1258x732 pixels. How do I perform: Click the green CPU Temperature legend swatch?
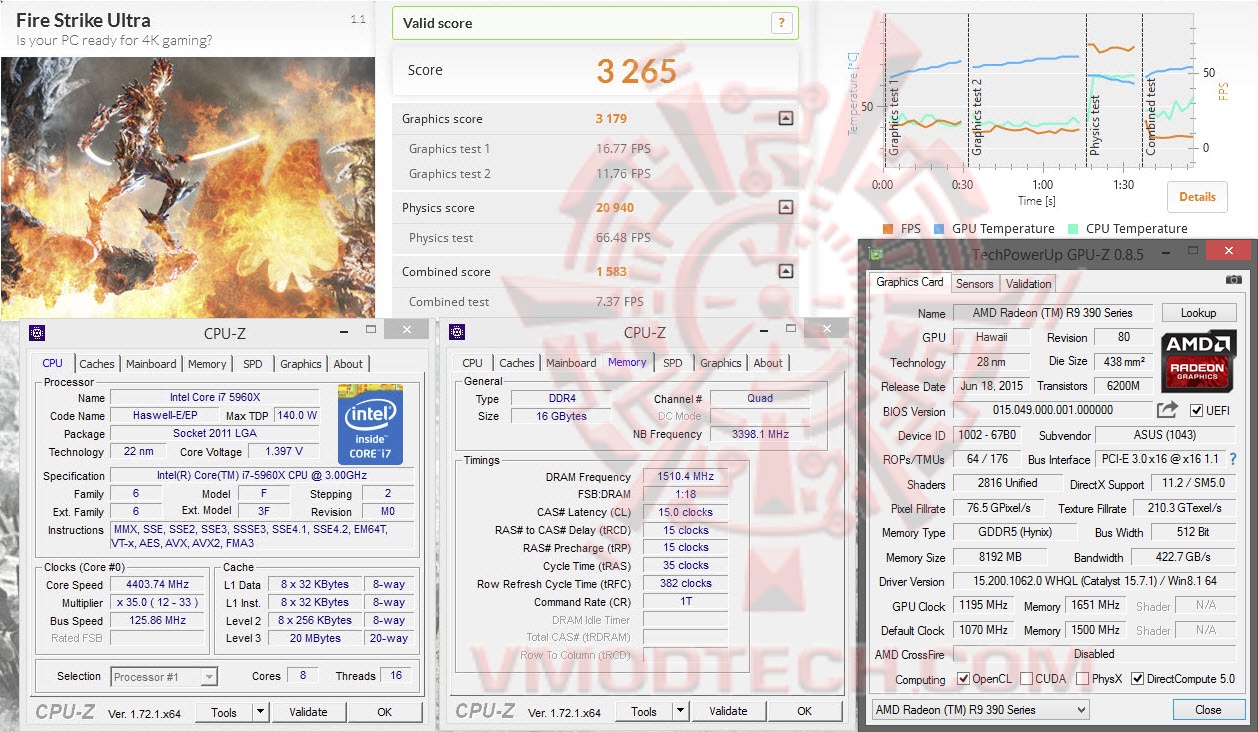[x=1073, y=229]
